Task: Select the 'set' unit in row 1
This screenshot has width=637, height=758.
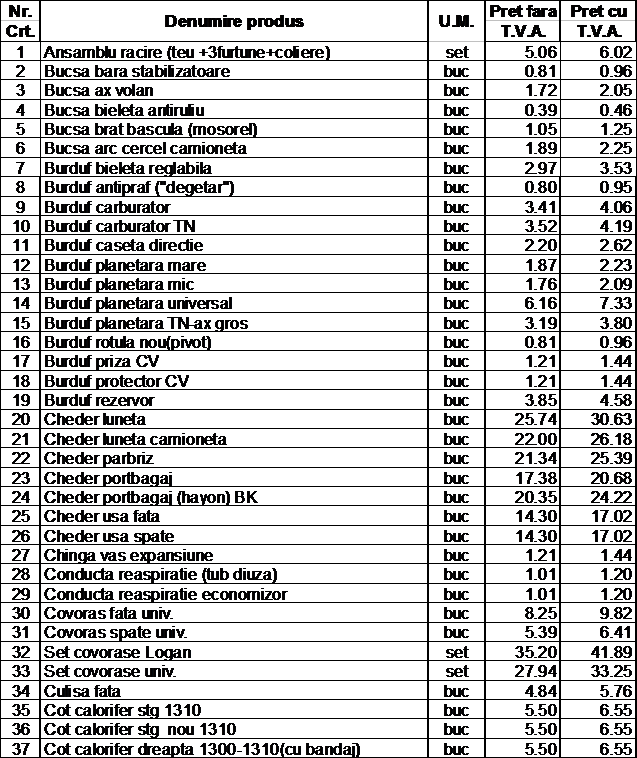Action: [456, 52]
